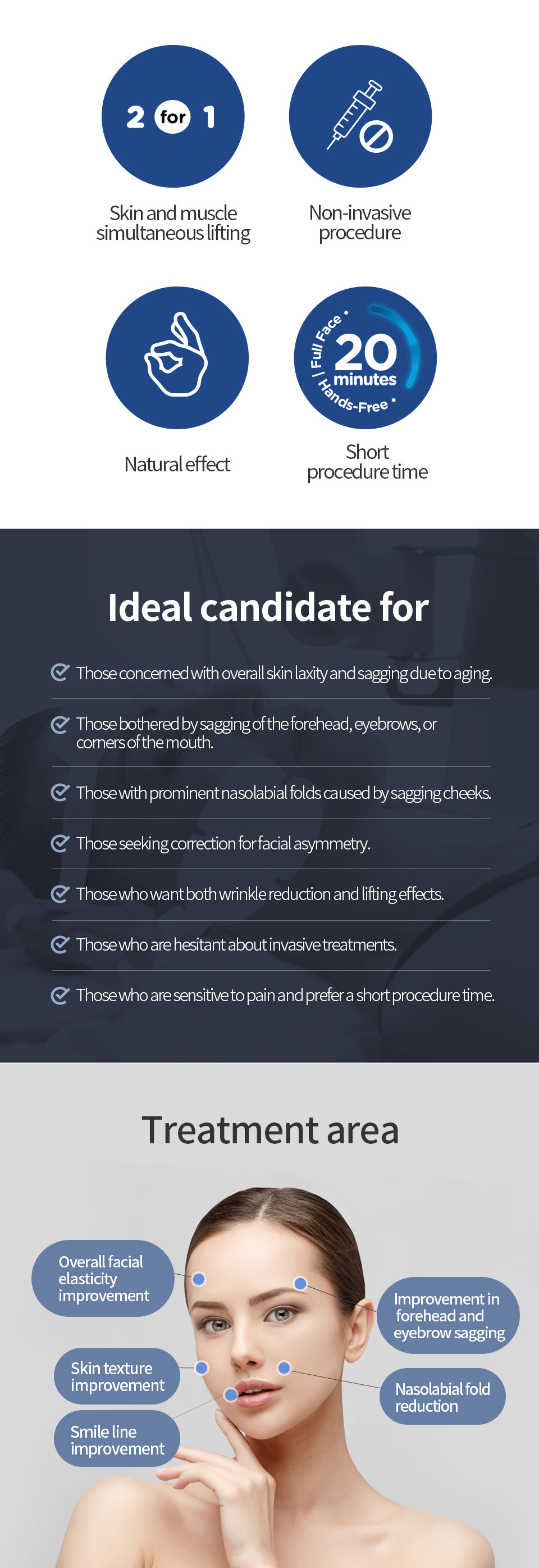The height and width of the screenshot is (1568, 539).
Task: Click the blue dot on right forehead
Action: coord(300,1284)
